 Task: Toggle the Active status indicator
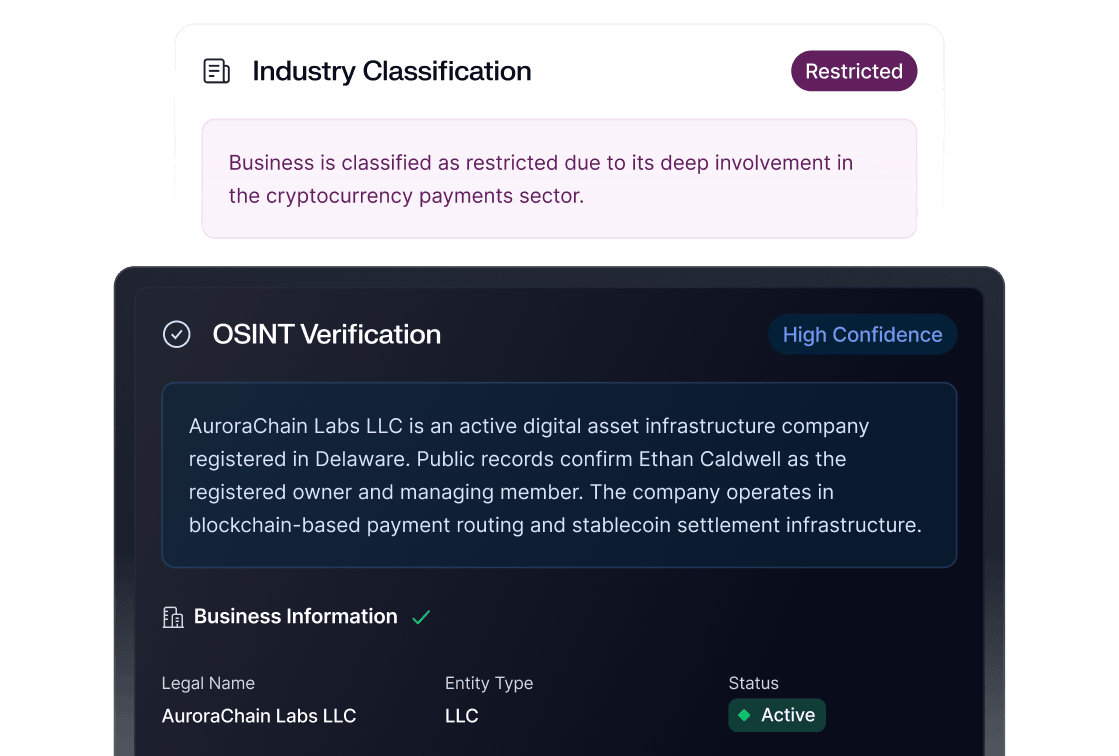click(777, 715)
